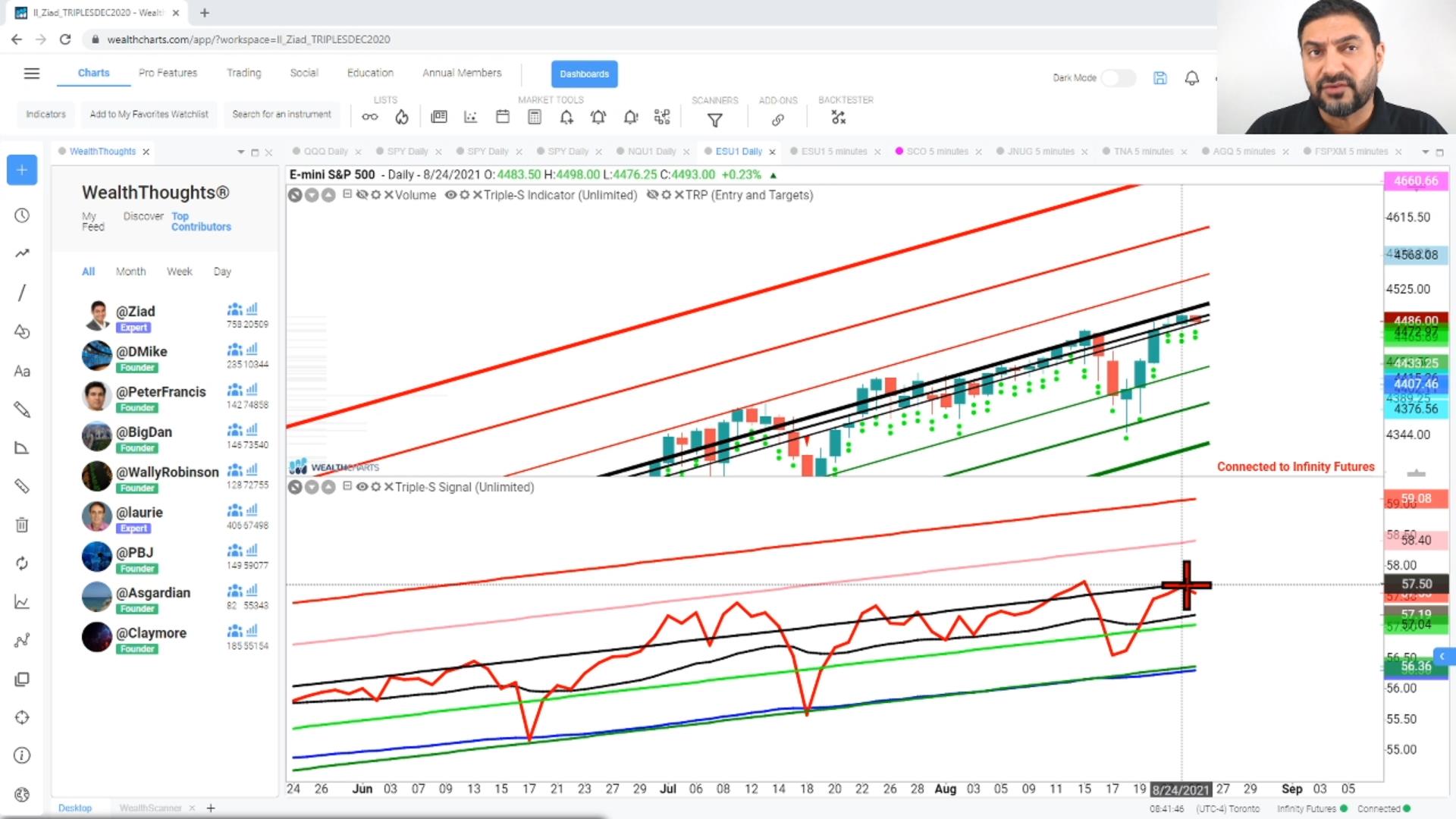Move the Triple-S Signal pane up arrow

[x=328, y=487]
